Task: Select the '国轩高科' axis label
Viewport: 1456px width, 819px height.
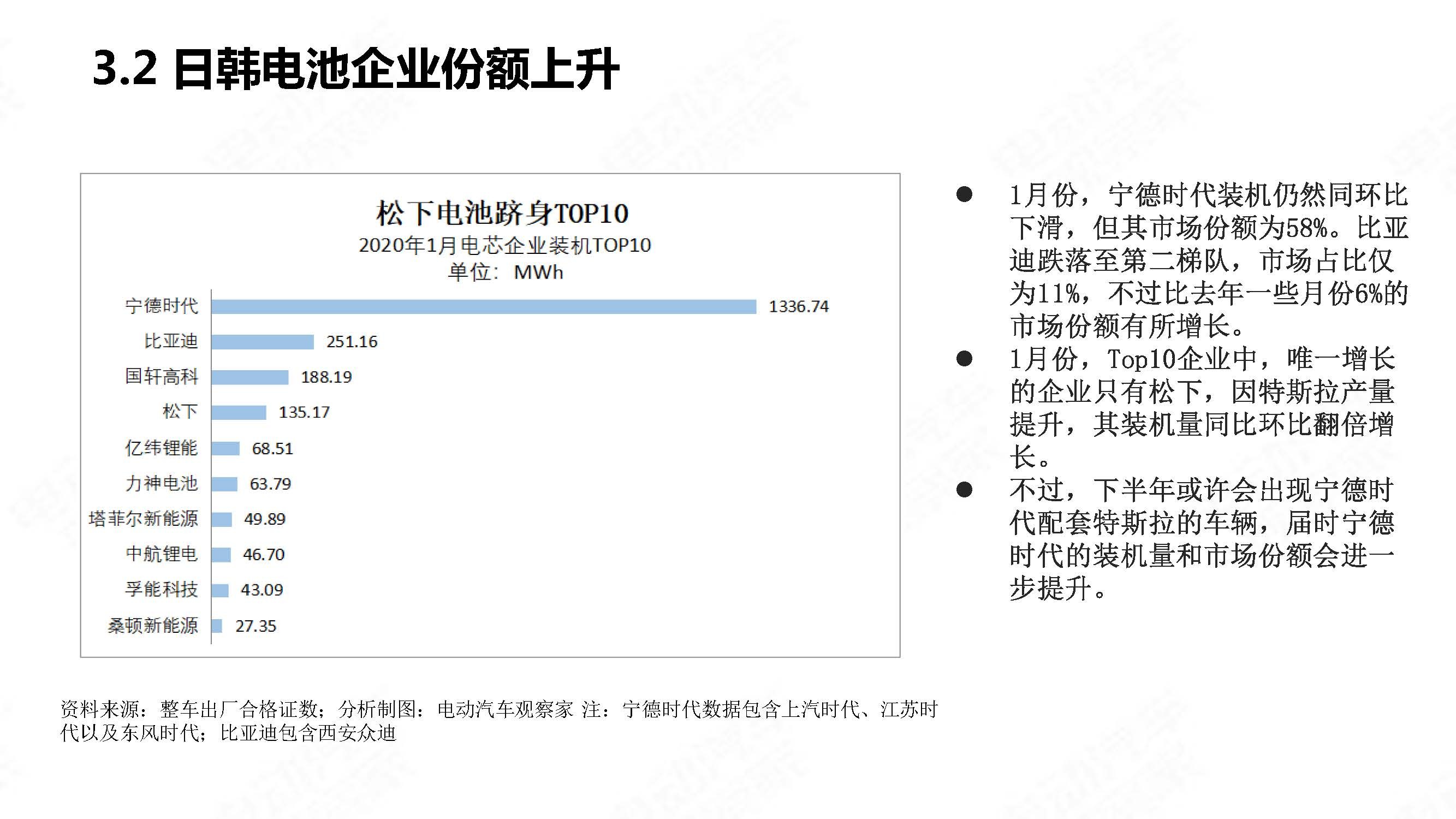Action: [162, 376]
